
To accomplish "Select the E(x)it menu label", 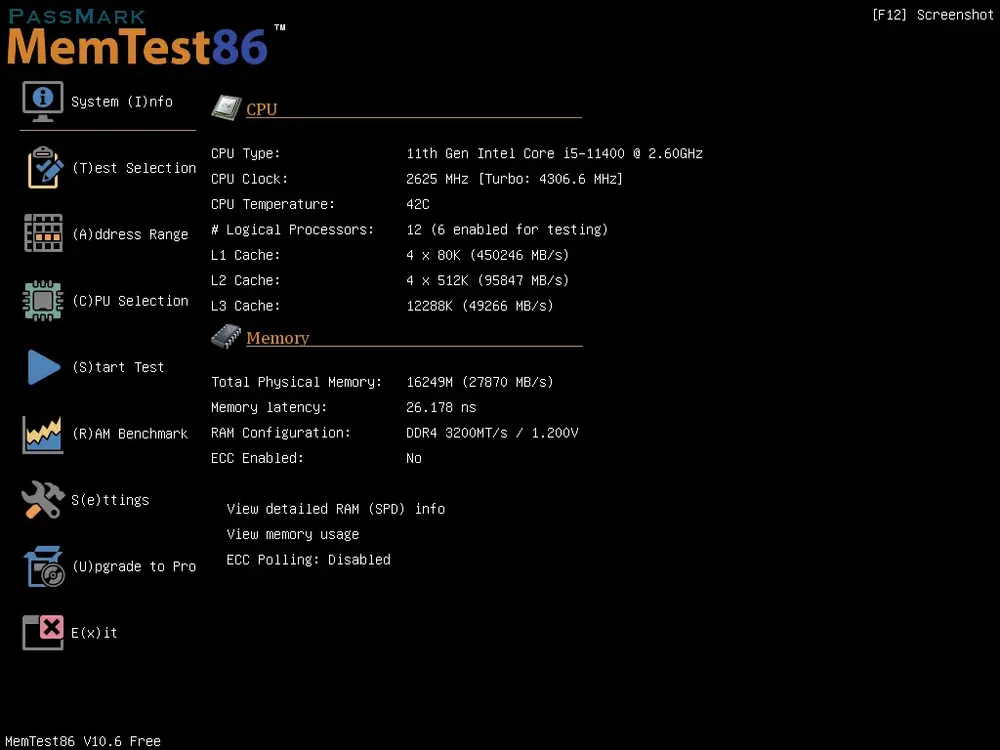I will tap(94, 633).
